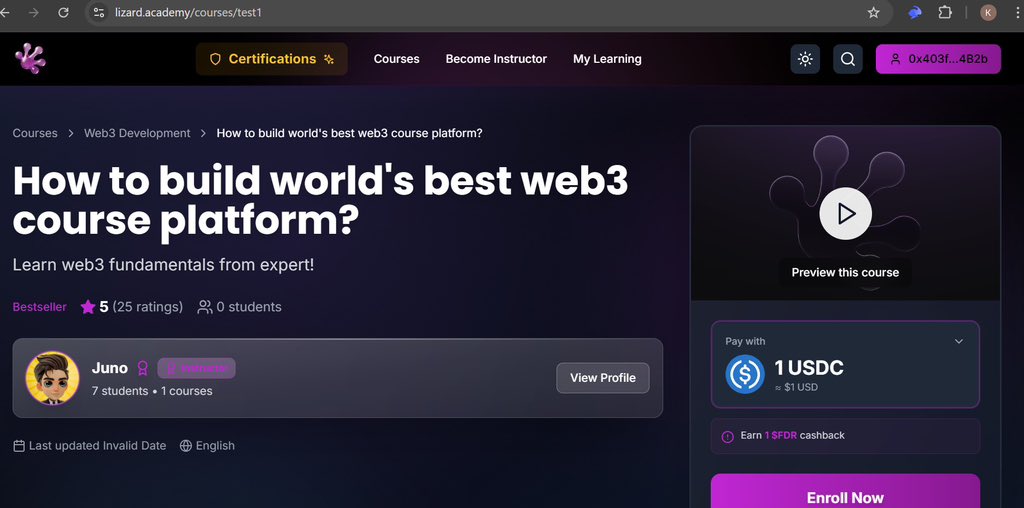Open Juno's profile with View Profile
1024x508 pixels.
[603, 378]
